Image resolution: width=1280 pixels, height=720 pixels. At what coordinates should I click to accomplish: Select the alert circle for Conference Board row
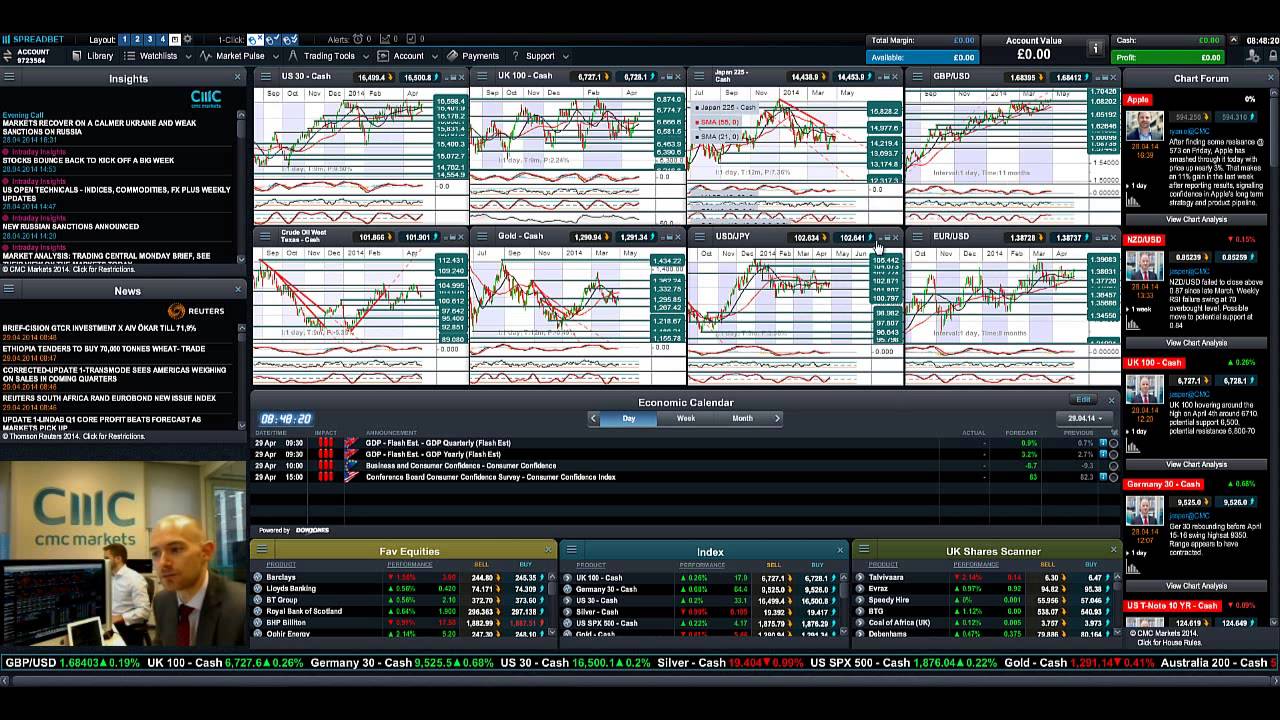[x=1114, y=477]
